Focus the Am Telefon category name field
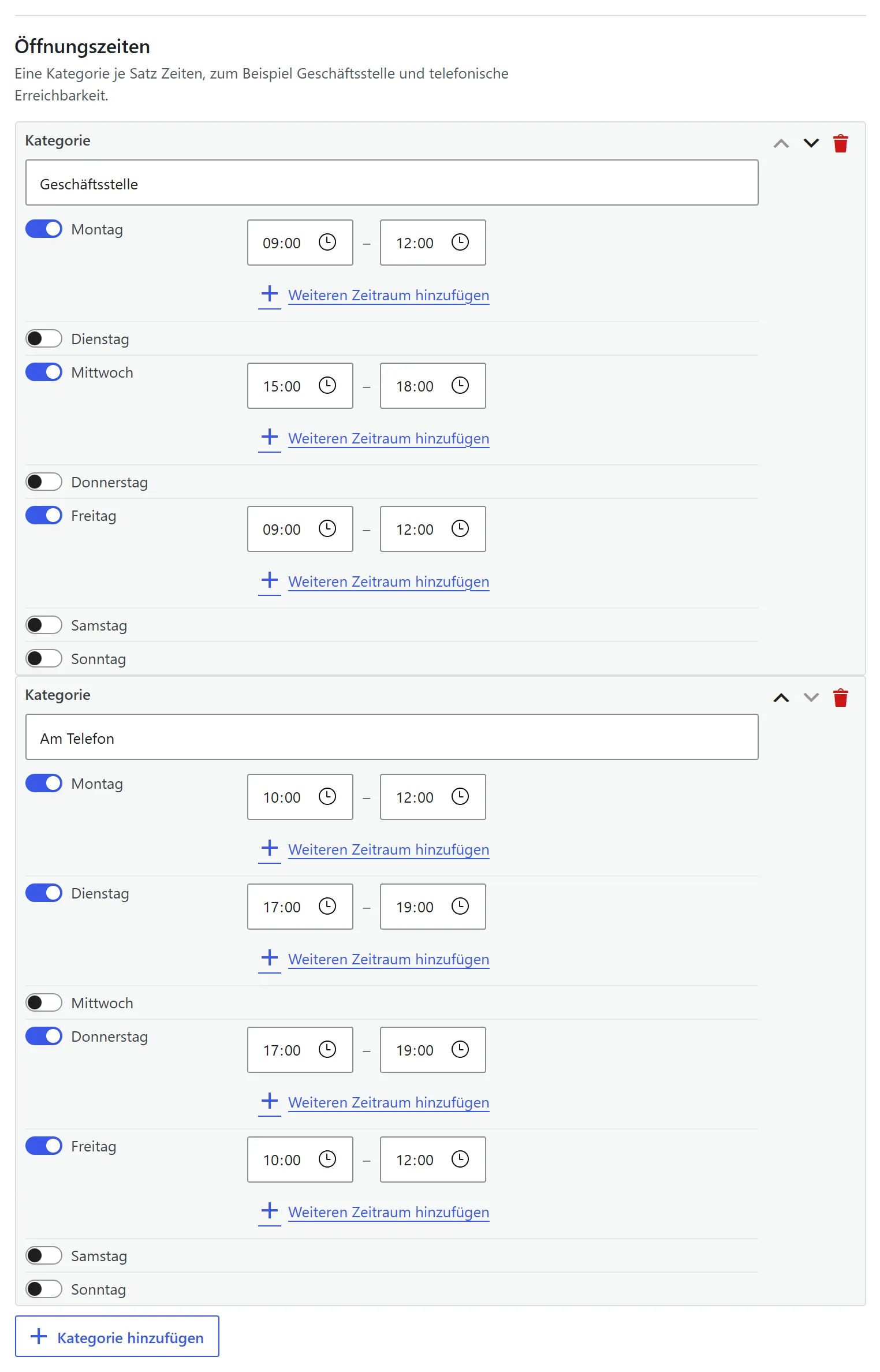Viewport: 880px width, 1372px height. point(391,737)
